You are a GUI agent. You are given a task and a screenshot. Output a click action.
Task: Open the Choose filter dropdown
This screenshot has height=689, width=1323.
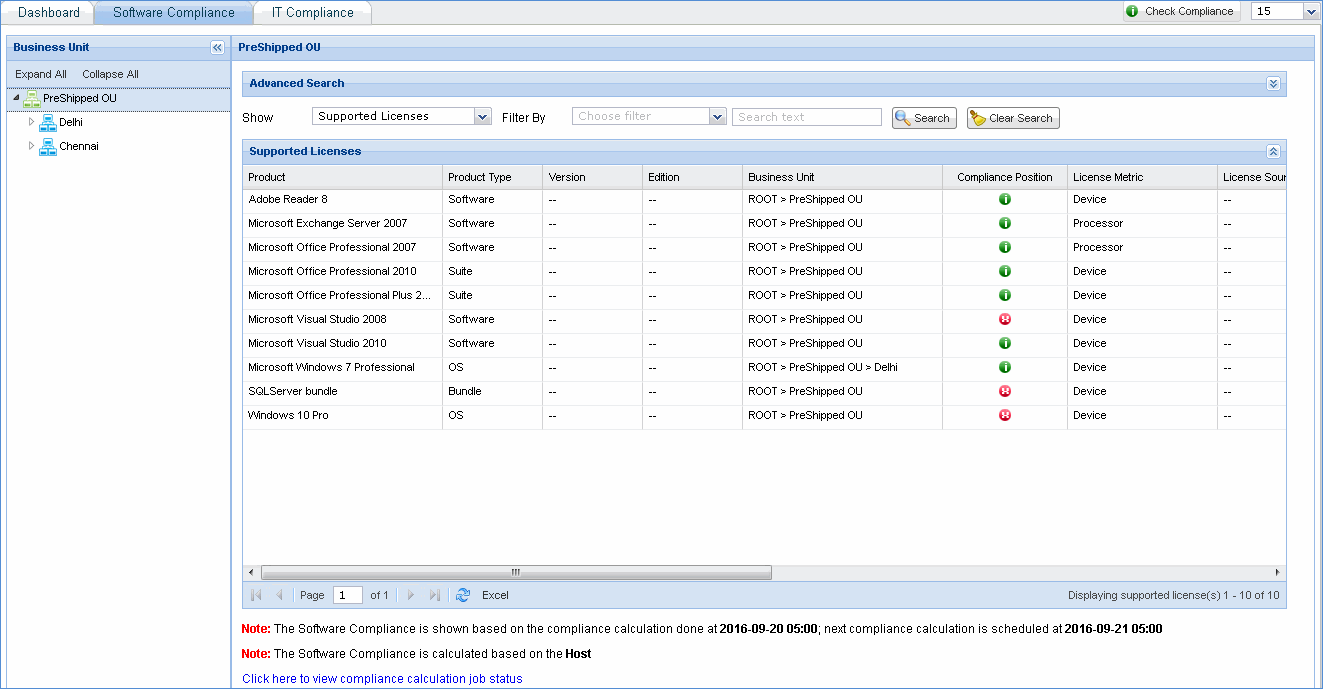click(716, 115)
